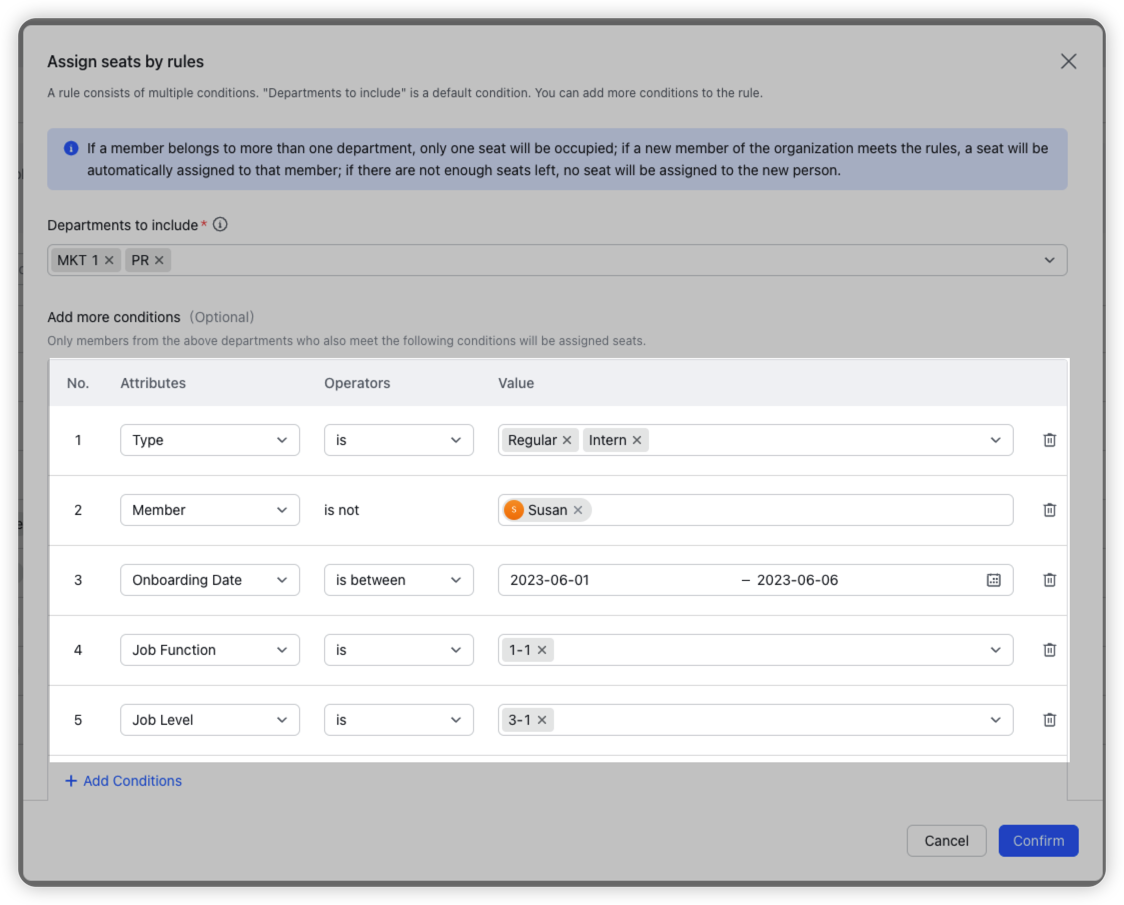1124x905 pixels.
Task: Close the Assign seats by rules dialog
Action: [1068, 62]
